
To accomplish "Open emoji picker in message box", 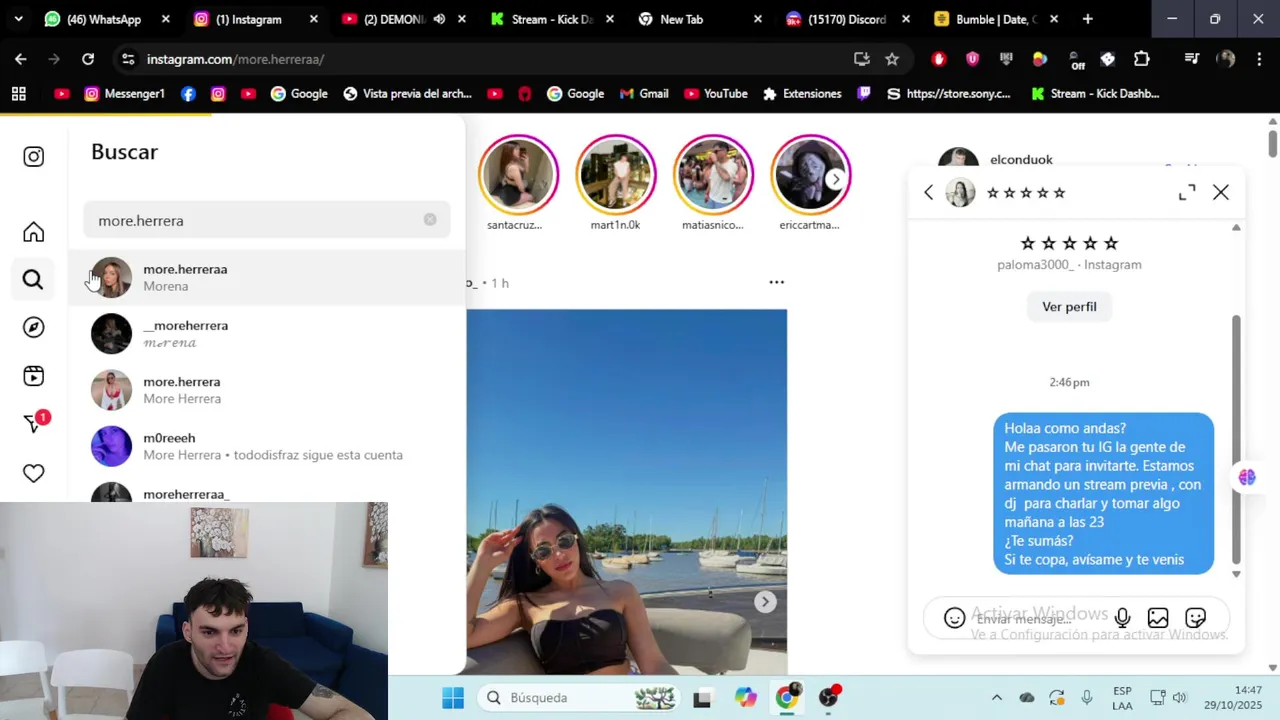I will [955, 618].
